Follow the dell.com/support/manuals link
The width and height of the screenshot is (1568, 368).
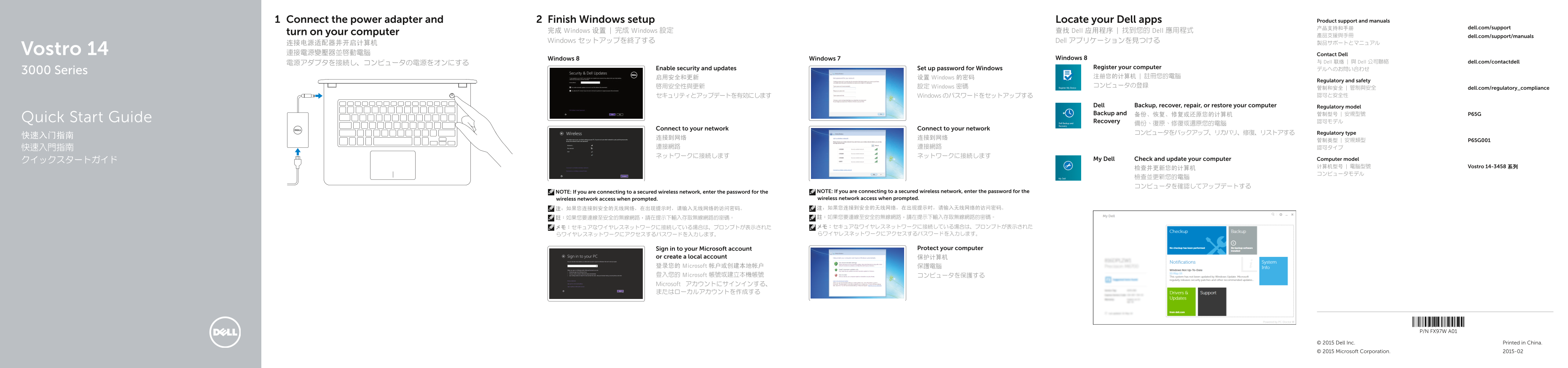click(1501, 36)
